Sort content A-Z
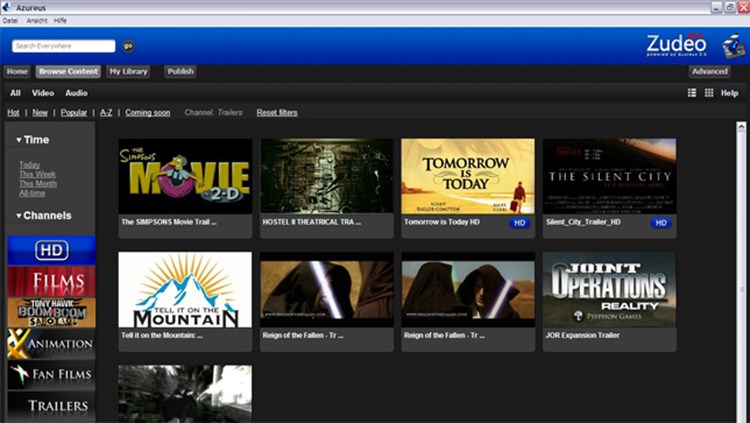This screenshot has height=423, width=750. coord(106,112)
